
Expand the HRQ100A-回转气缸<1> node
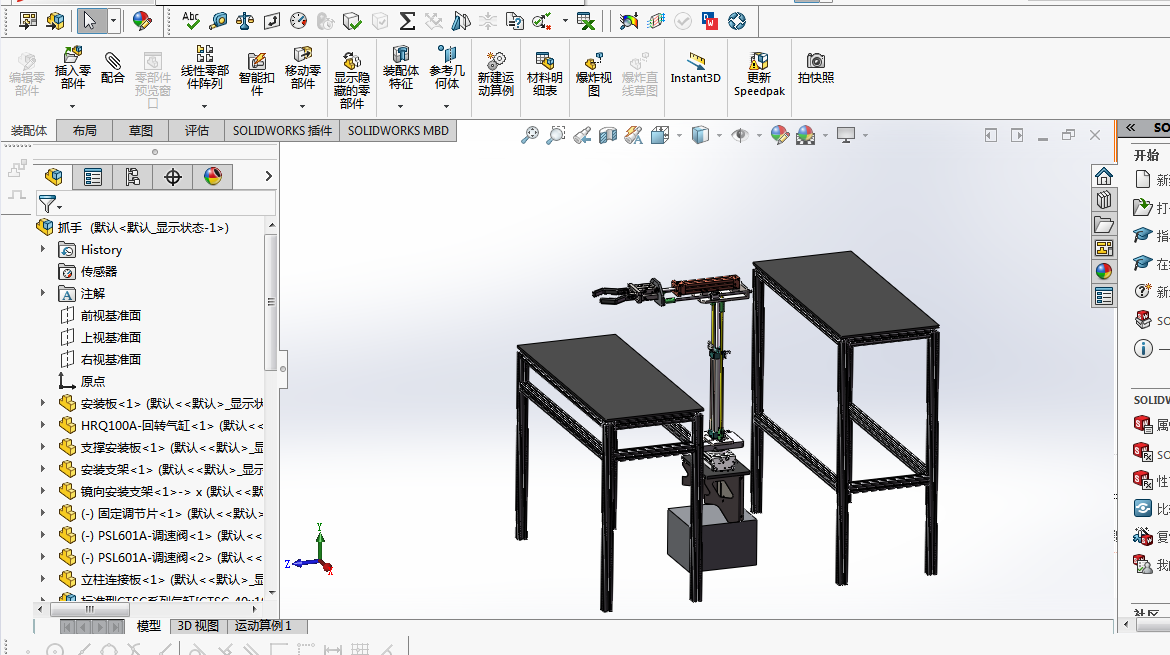(43, 425)
